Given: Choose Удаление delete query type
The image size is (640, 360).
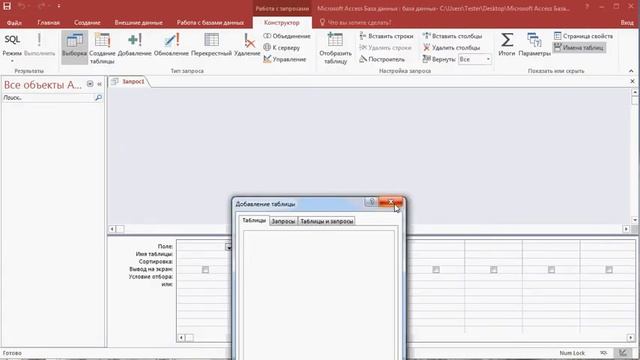Looking at the screenshot, I should point(247,45).
